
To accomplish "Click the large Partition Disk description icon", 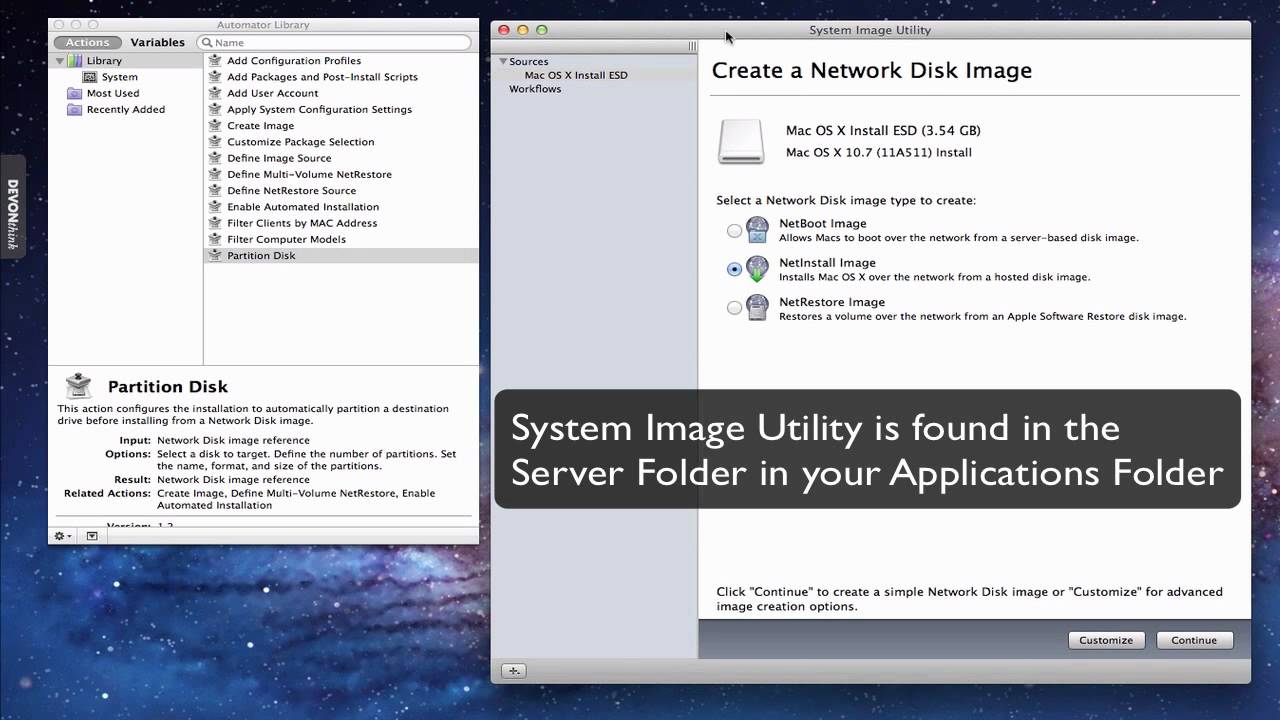I will (x=78, y=386).
